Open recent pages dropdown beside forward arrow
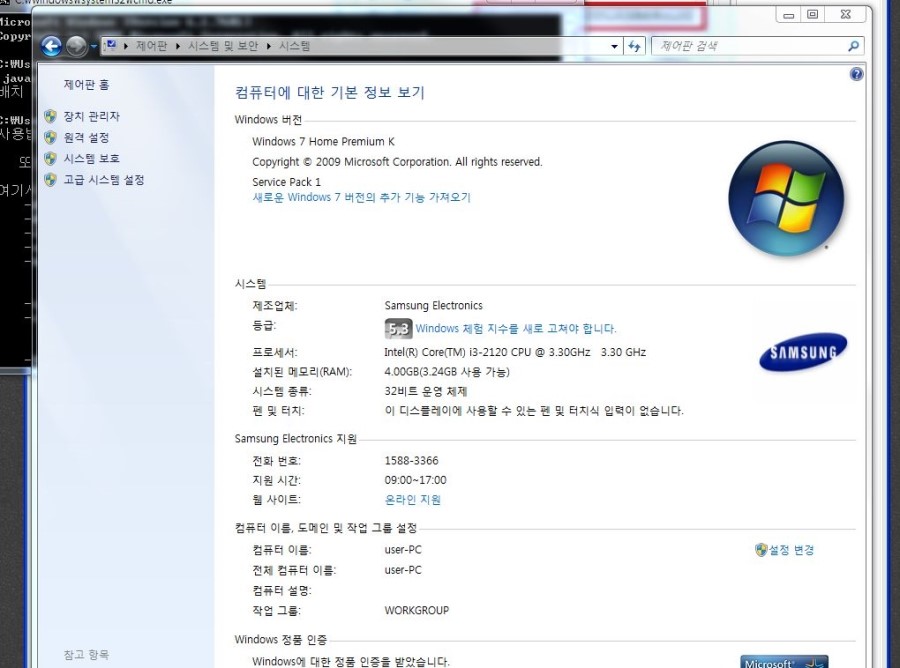This screenshot has width=900, height=668. coord(94,46)
